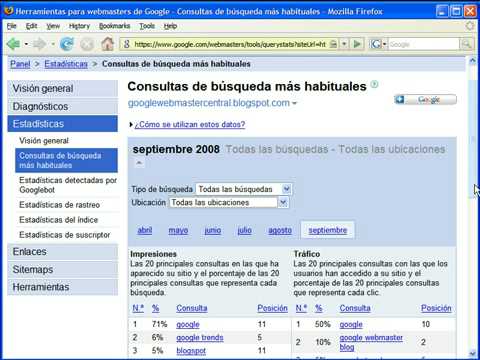480x360 pixels.
Task: Click the URL address bar field
Action: coord(230,44)
